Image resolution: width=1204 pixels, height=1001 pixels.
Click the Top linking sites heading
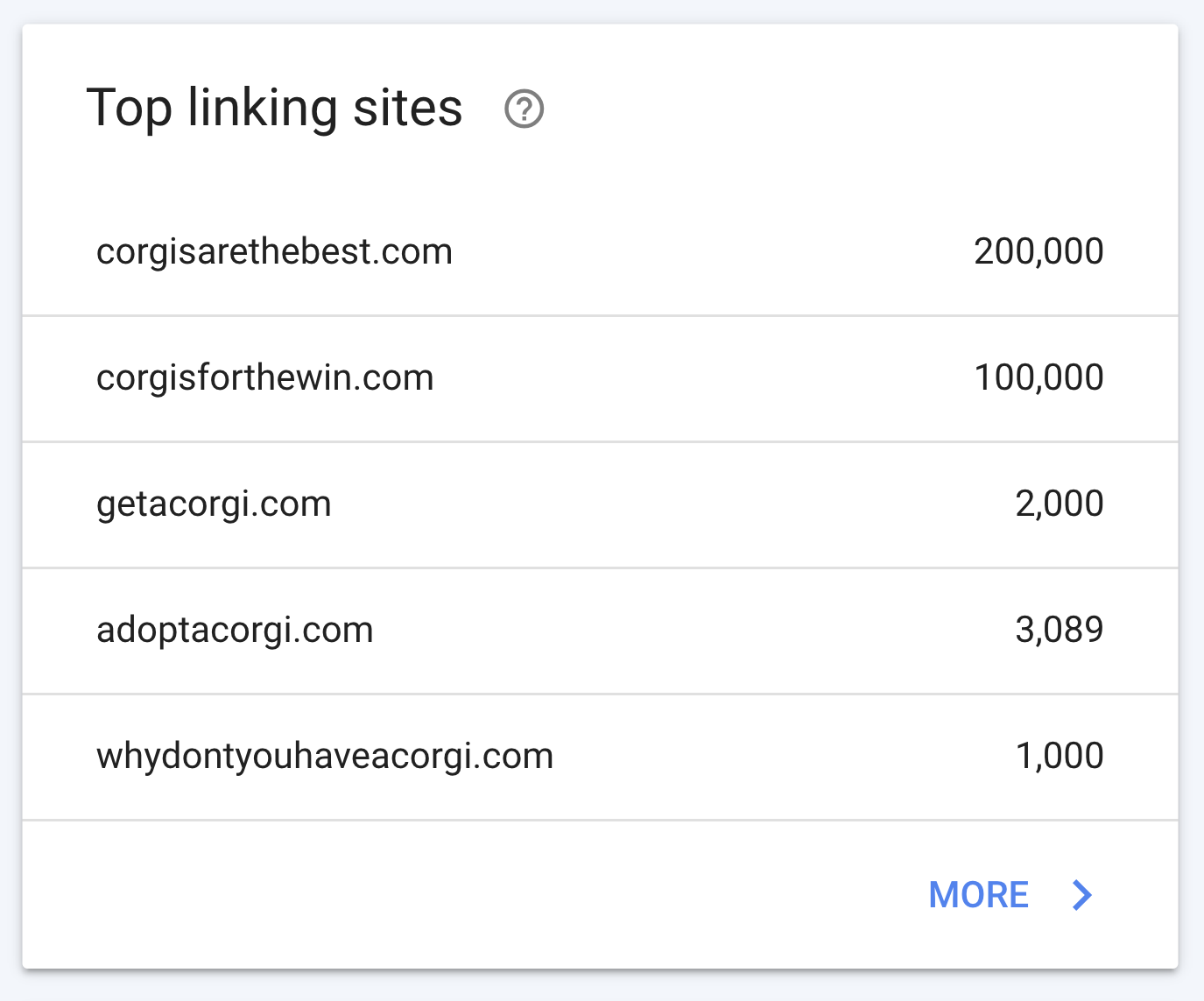(x=278, y=107)
